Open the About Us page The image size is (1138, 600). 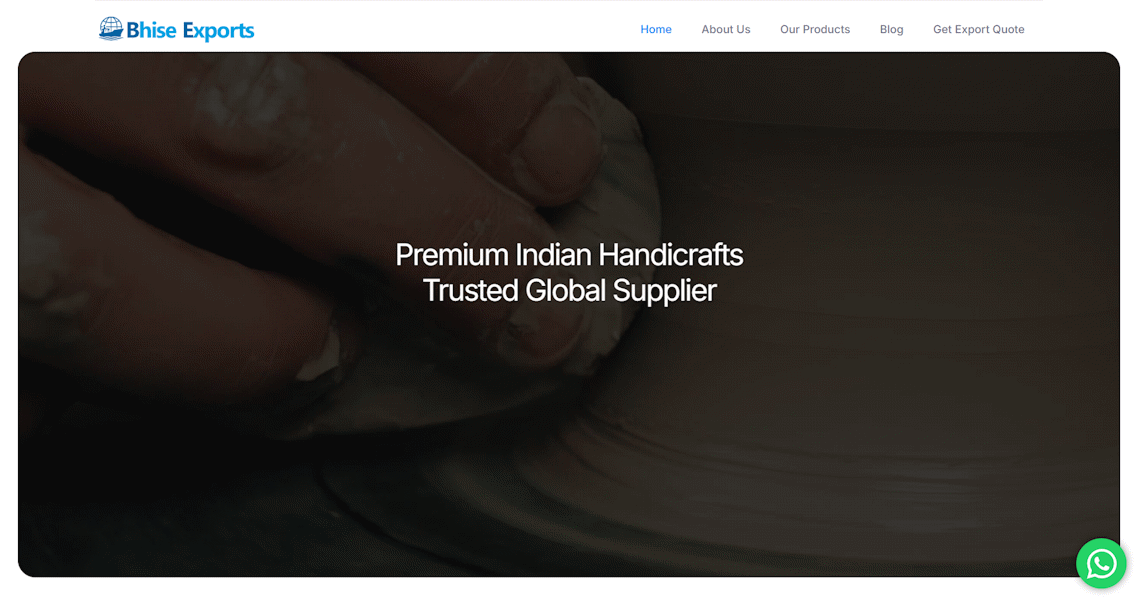point(726,30)
